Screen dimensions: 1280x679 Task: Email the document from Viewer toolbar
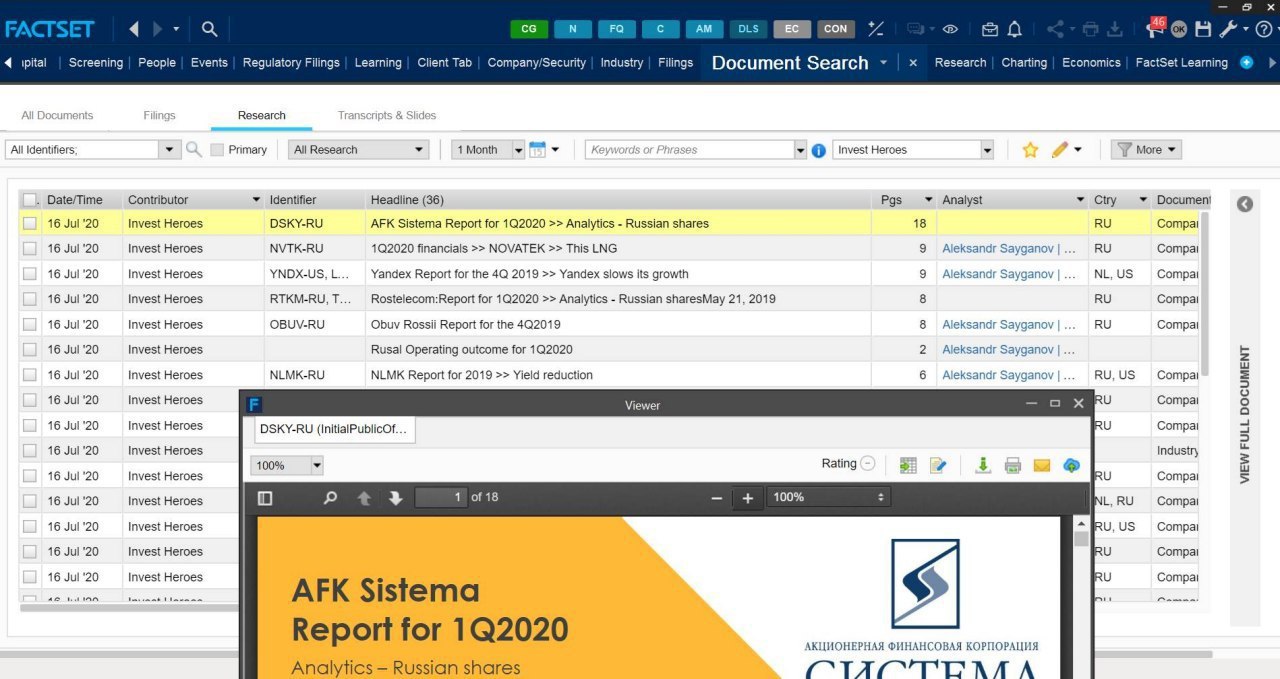coord(1041,465)
